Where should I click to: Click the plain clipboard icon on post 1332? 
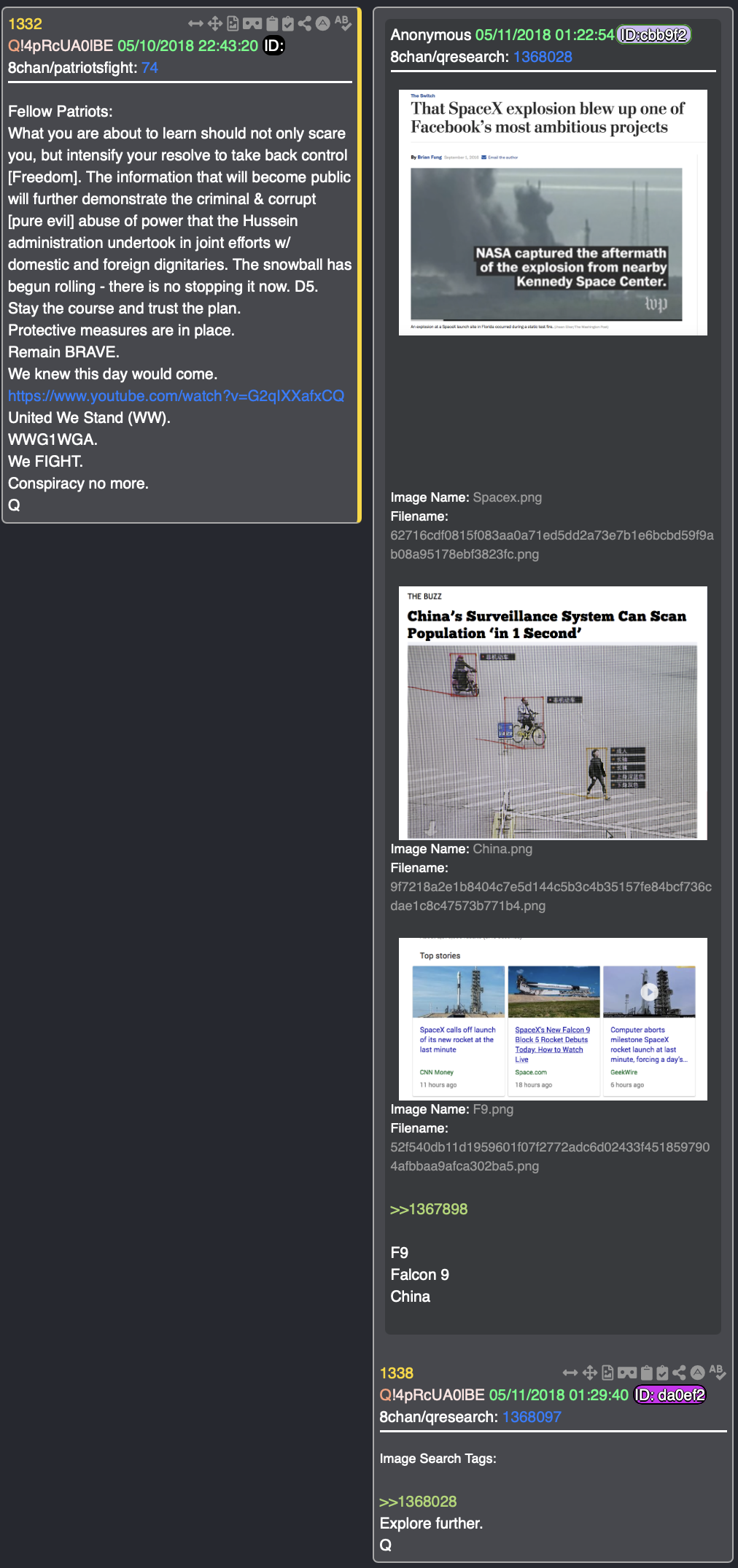[x=272, y=24]
